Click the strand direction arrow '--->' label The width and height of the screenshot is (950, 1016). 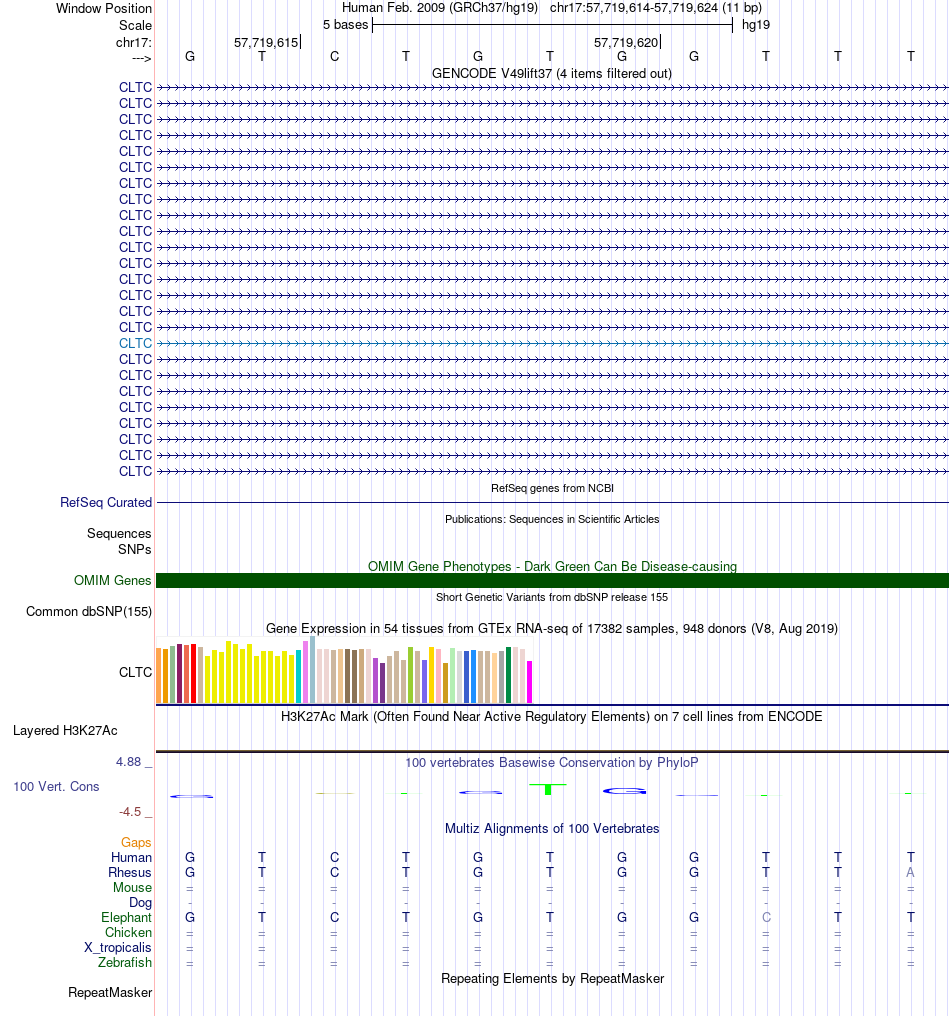tap(141, 59)
